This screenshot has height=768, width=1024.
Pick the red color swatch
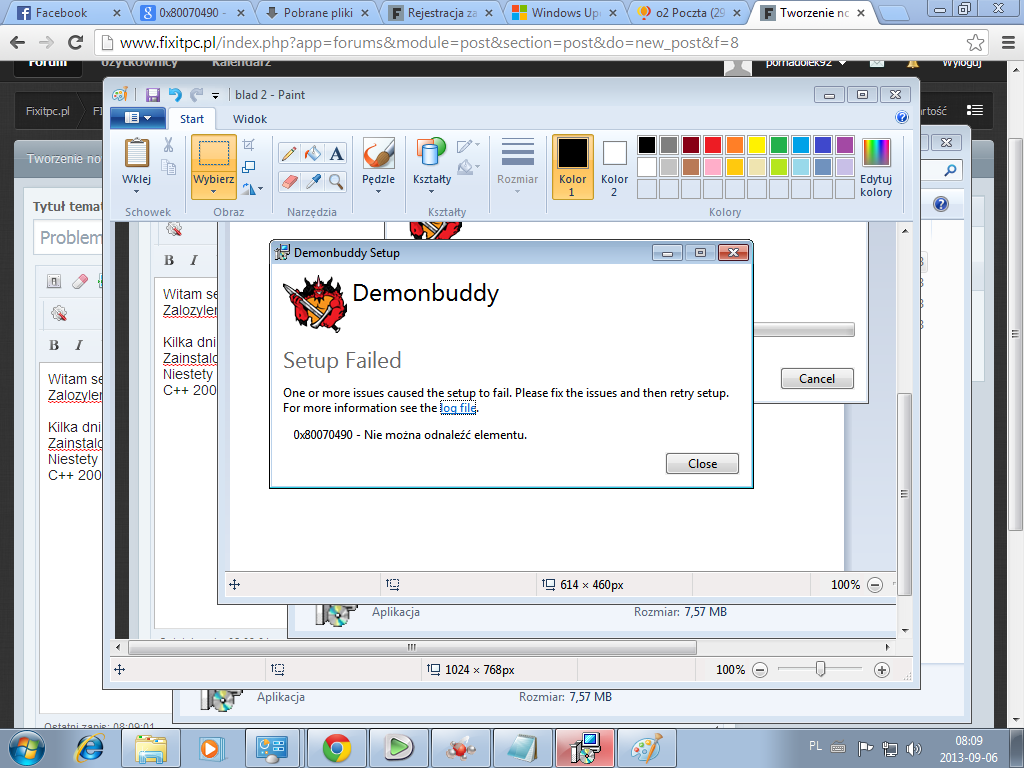pos(712,144)
